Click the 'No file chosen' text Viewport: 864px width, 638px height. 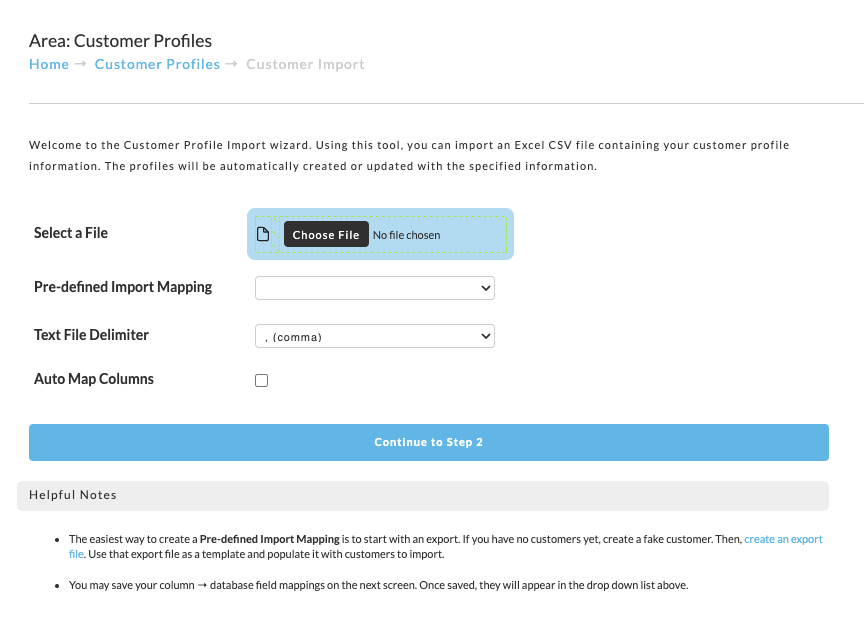[406, 235]
